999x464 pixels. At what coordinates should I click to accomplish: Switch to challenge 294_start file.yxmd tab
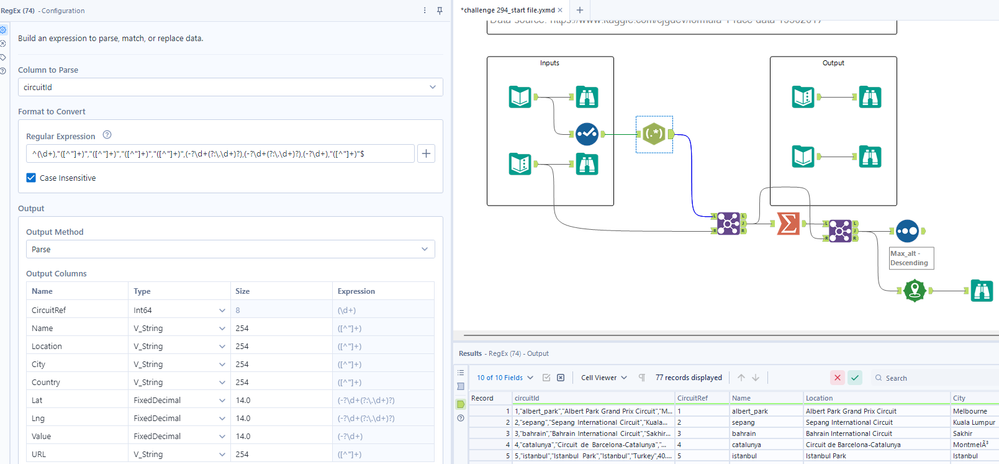[507, 10]
